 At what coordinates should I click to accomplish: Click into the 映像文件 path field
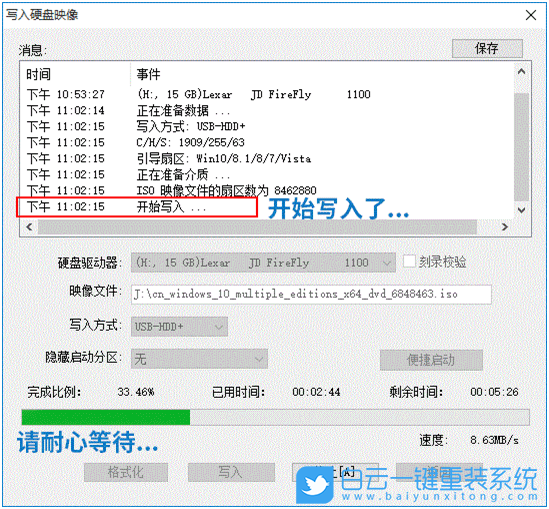pos(311,294)
